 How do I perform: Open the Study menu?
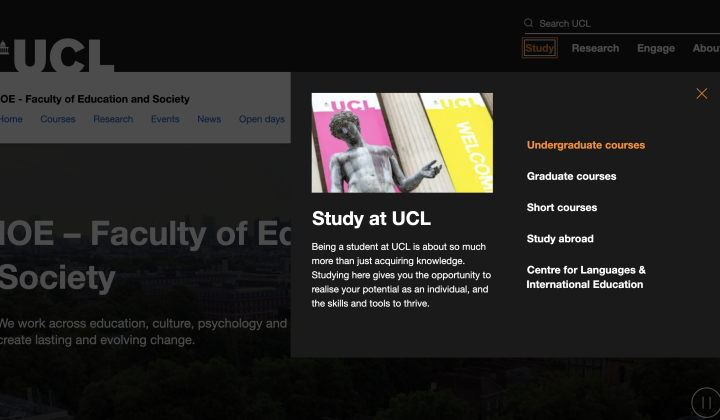coord(540,48)
